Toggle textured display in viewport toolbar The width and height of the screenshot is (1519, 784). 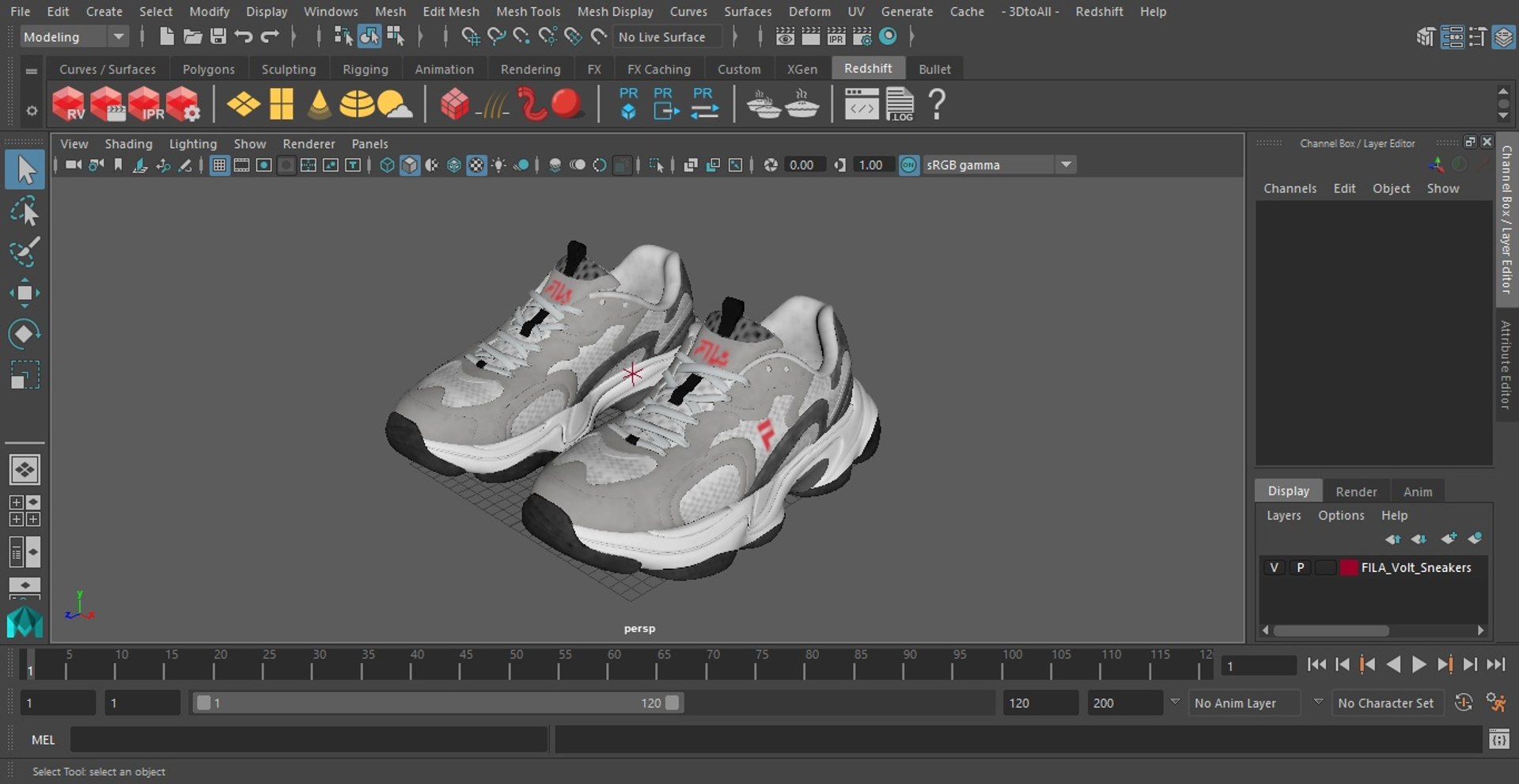[x=476, y=165]
